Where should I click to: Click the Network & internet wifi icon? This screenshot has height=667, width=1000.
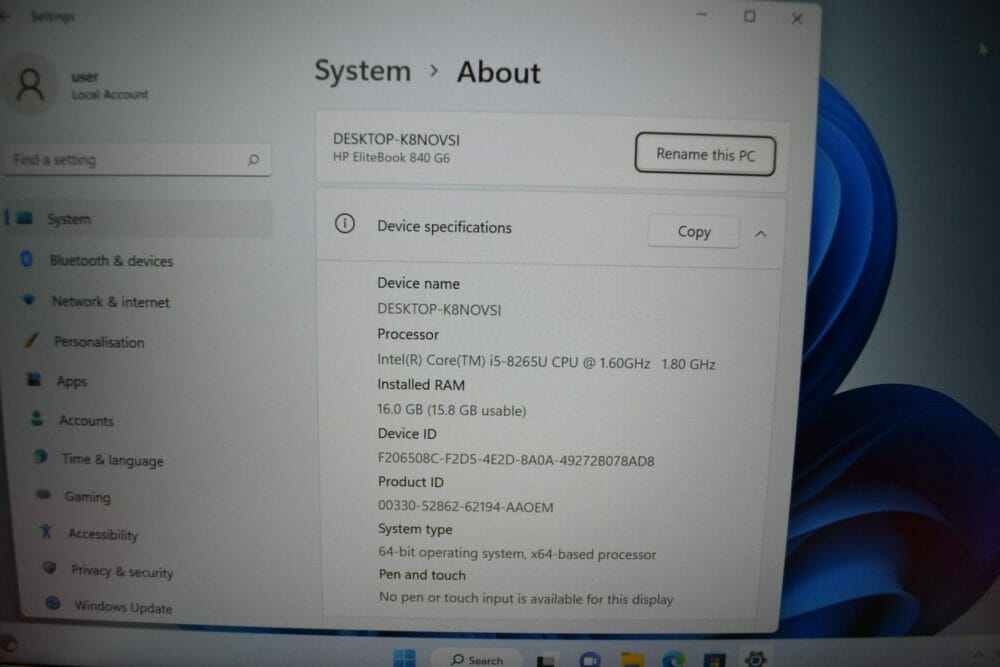[x=29, y=299]
